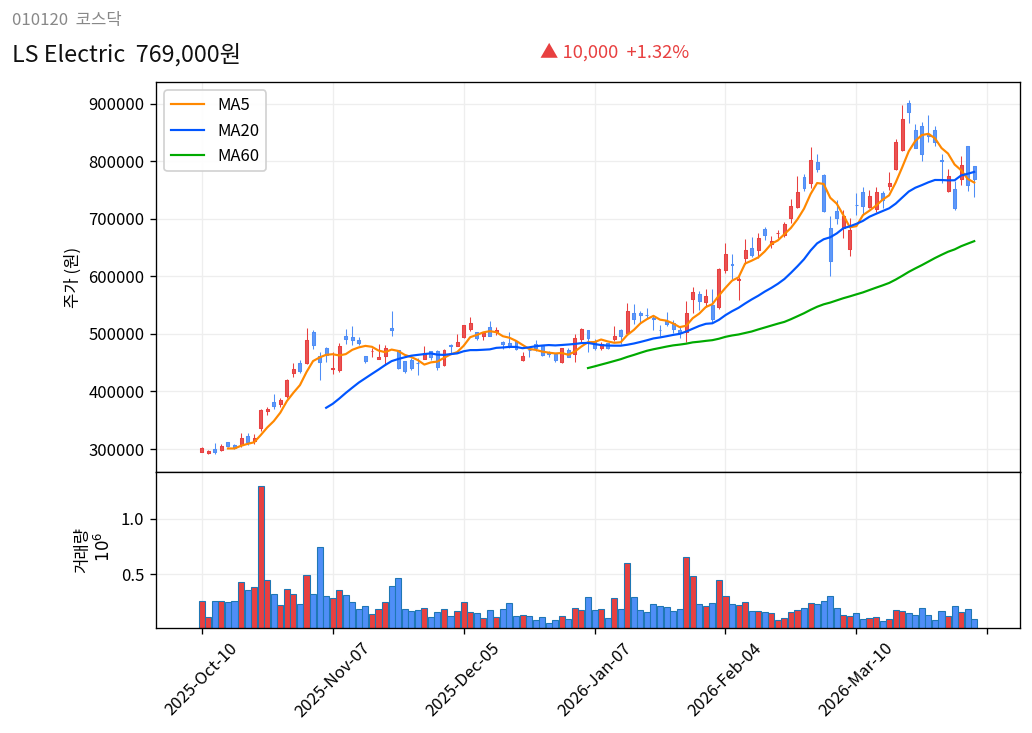Click the 10,000 price change value
1032x733 pixels.
point(590,52)
